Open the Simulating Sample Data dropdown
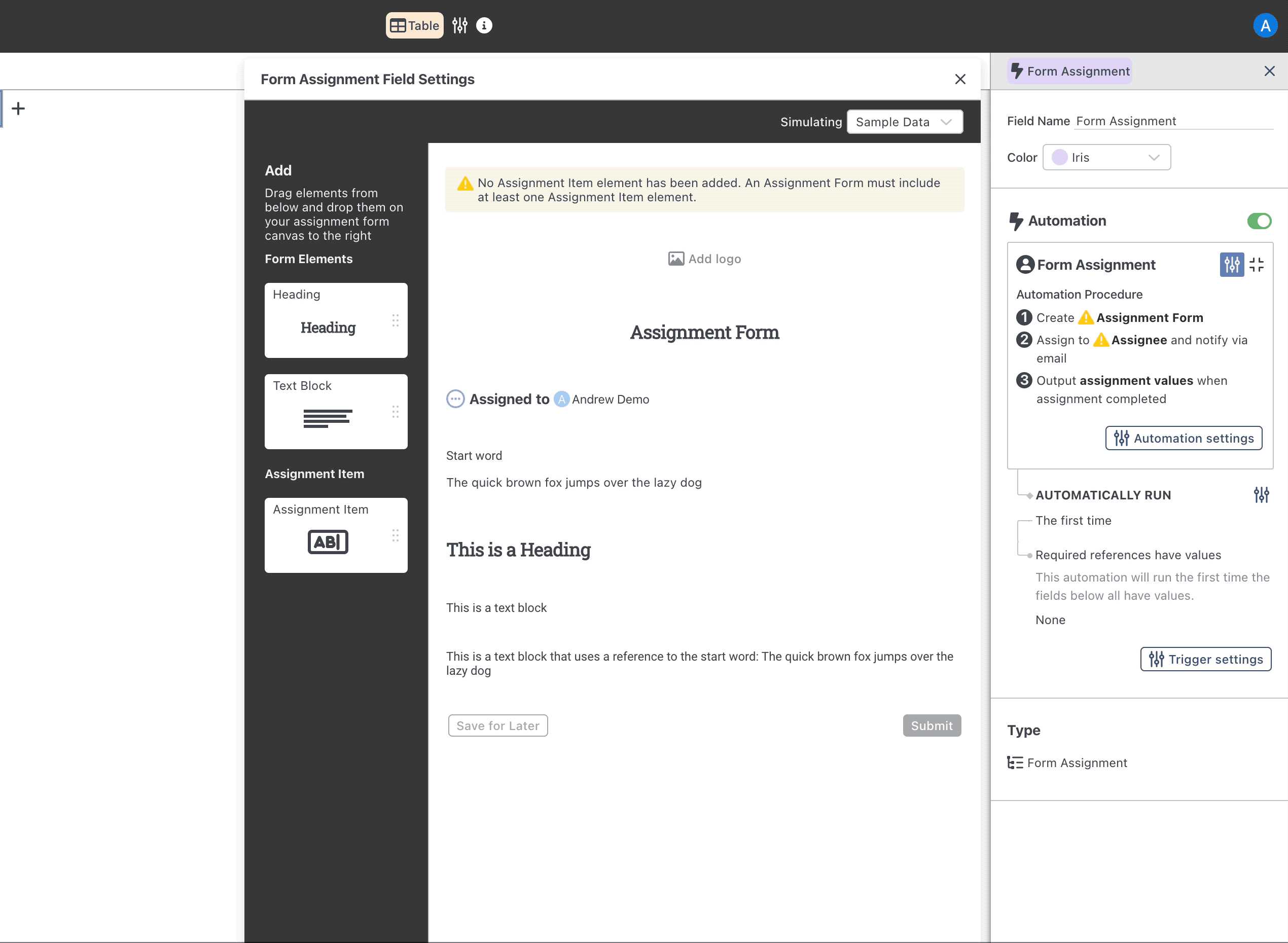The width and height of the screenshot is (1288, 943). pos(904,122)
